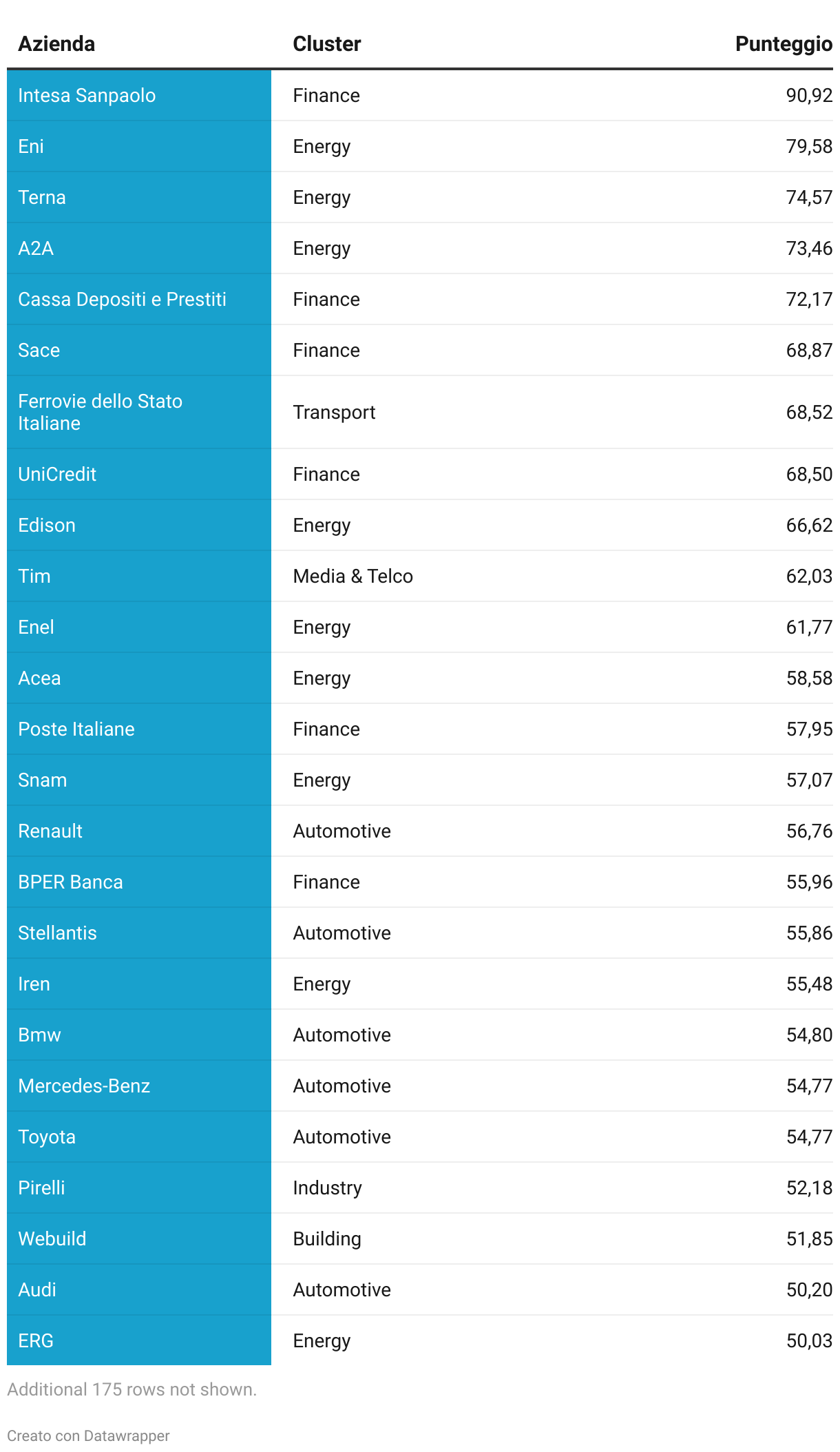Click the Cassa Depositi e Prestiti cell

[x=122, y=300]
